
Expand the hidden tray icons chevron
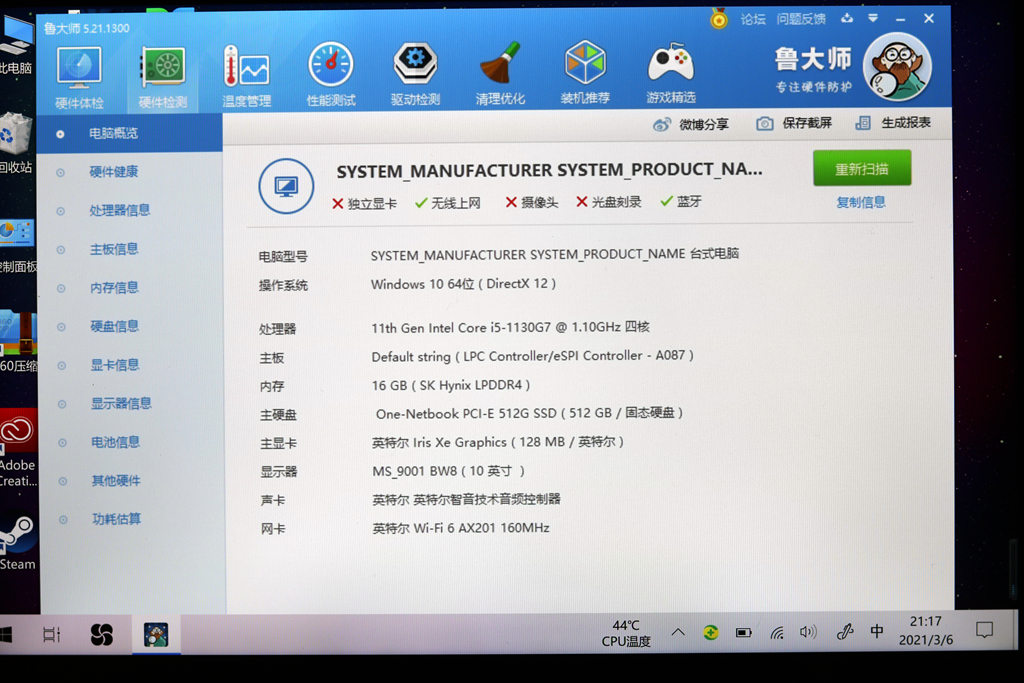679,632
